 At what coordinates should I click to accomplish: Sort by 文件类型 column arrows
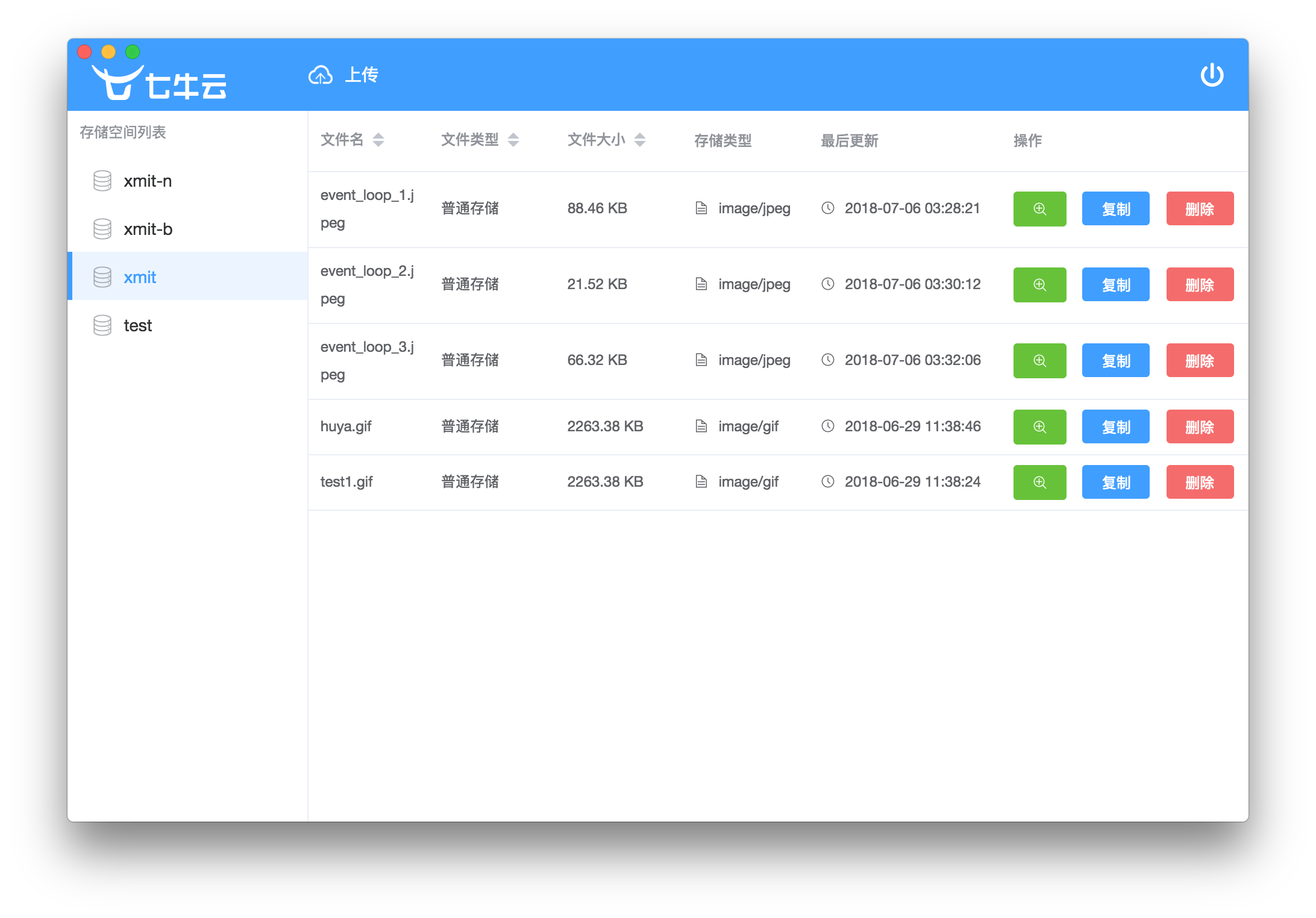tap(513, 140)
